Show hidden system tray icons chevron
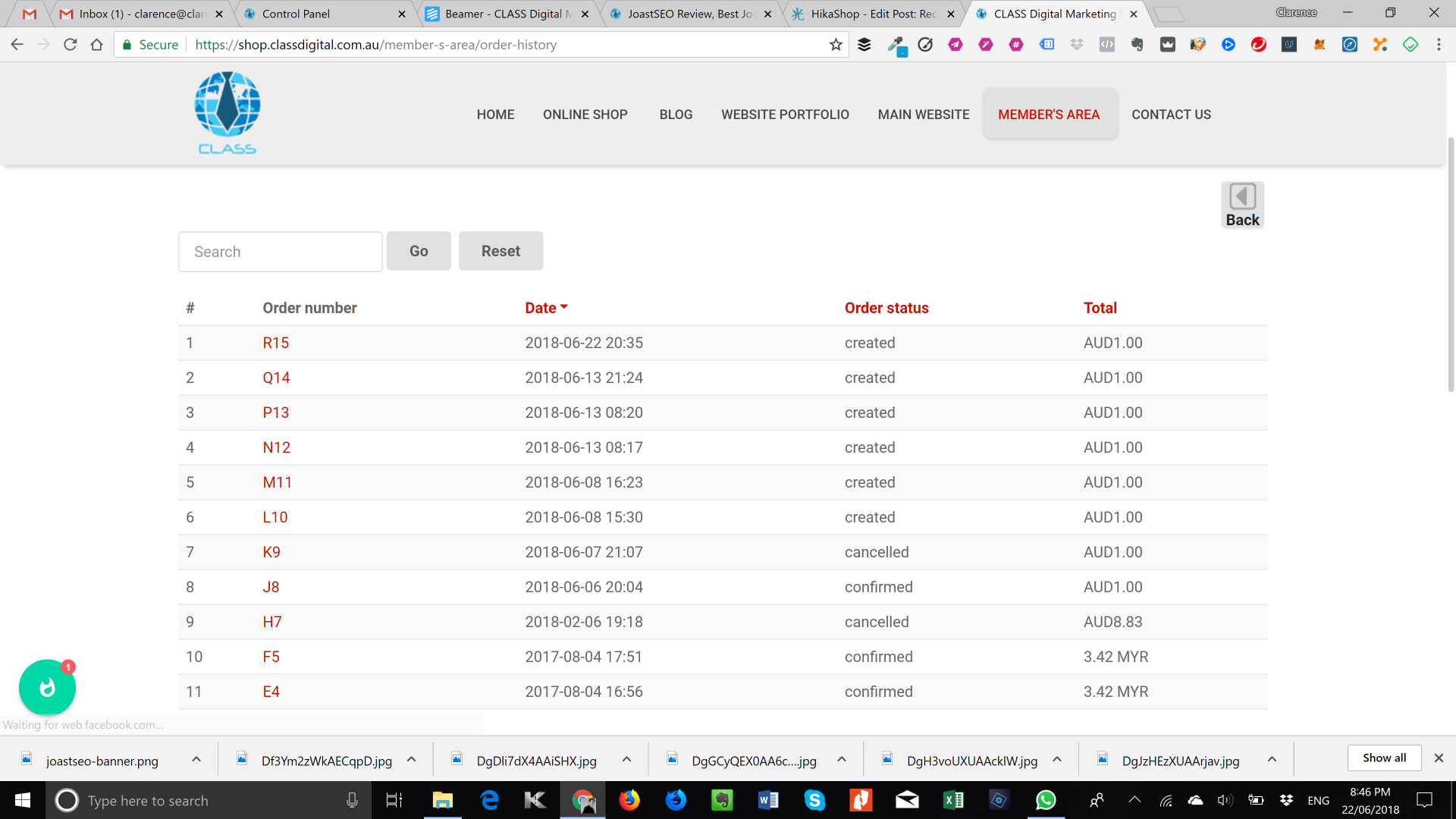 coord(1134,800)
